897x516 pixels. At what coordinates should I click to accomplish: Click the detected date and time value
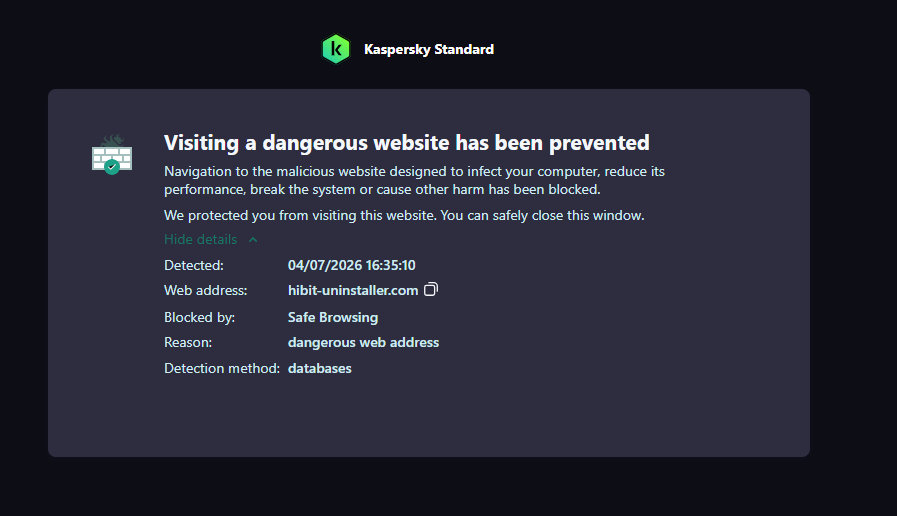click(x=352, y=265)
